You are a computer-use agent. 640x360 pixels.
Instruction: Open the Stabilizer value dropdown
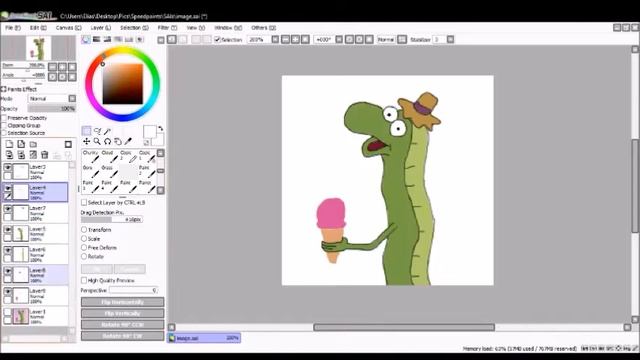(450, 39)
